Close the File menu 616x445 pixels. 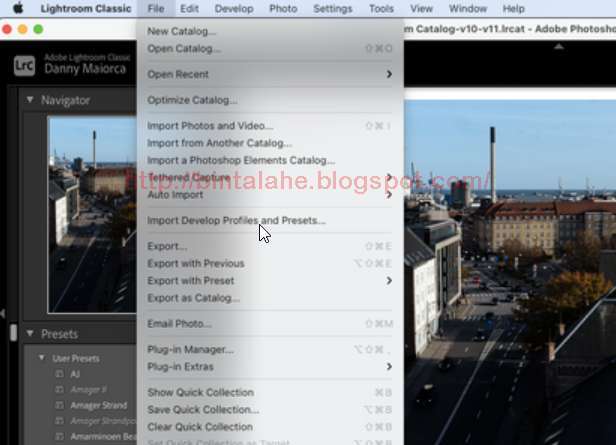(156, 8)
